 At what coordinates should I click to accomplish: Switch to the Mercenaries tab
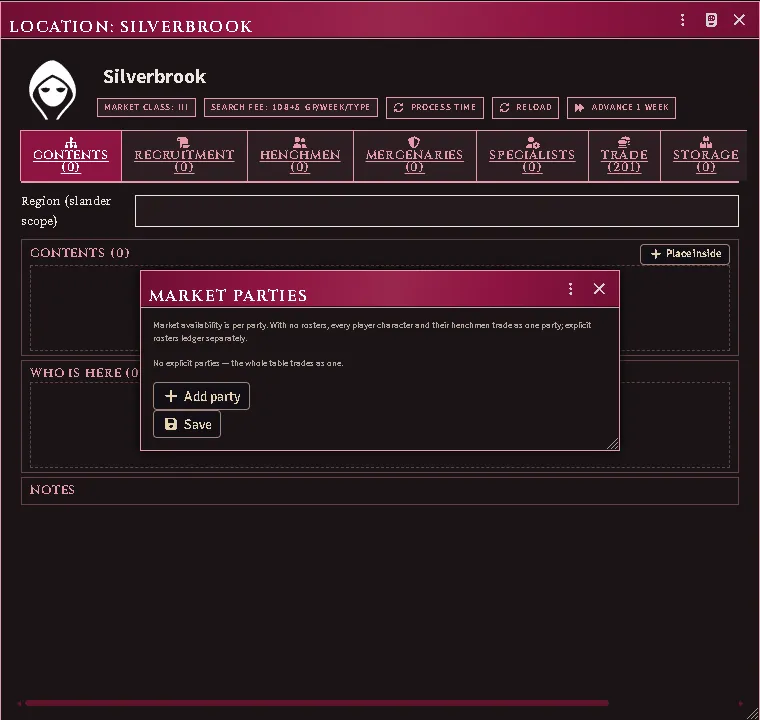point(414,156)
